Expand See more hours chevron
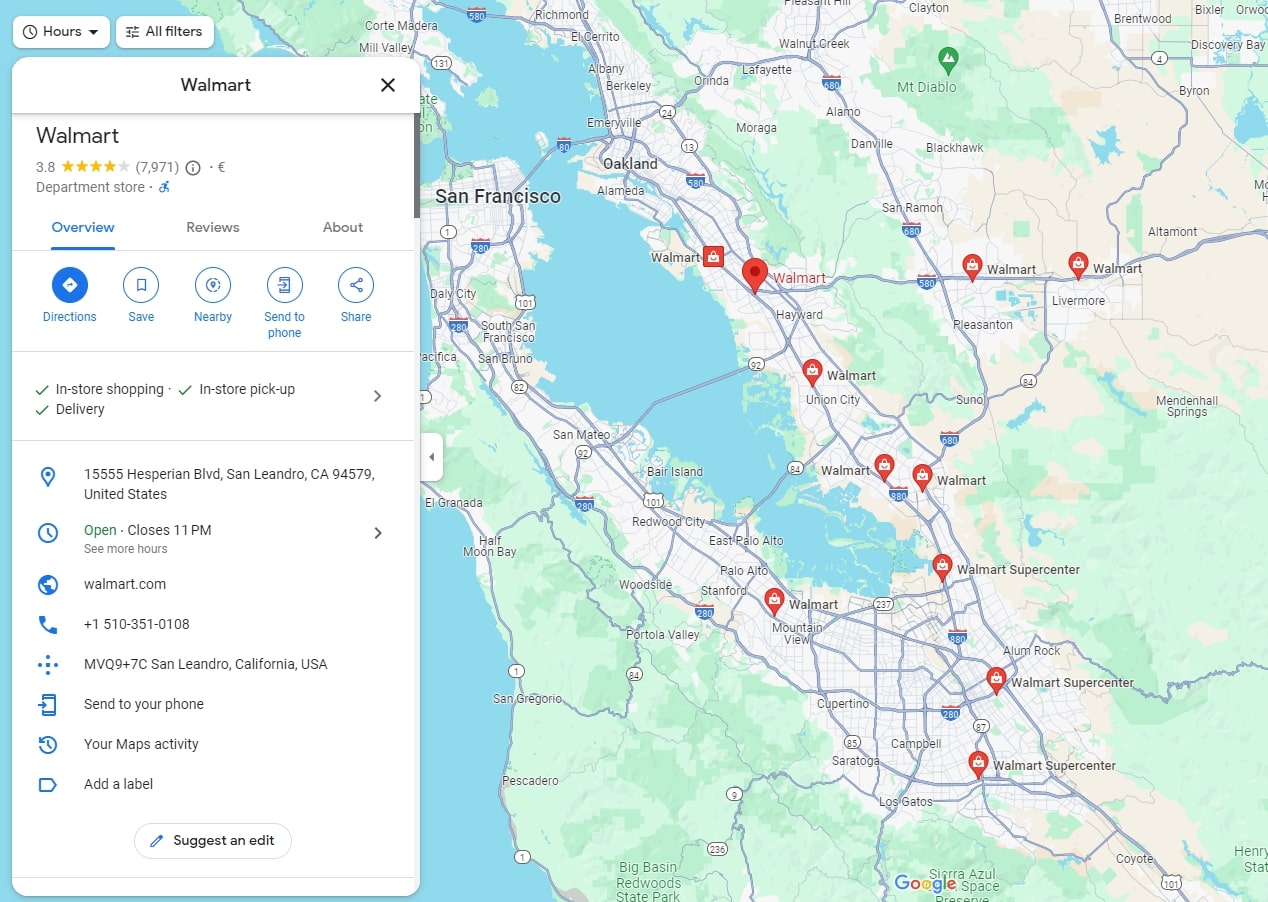Screen dimensions: 1268x902 tap(377, 533)
